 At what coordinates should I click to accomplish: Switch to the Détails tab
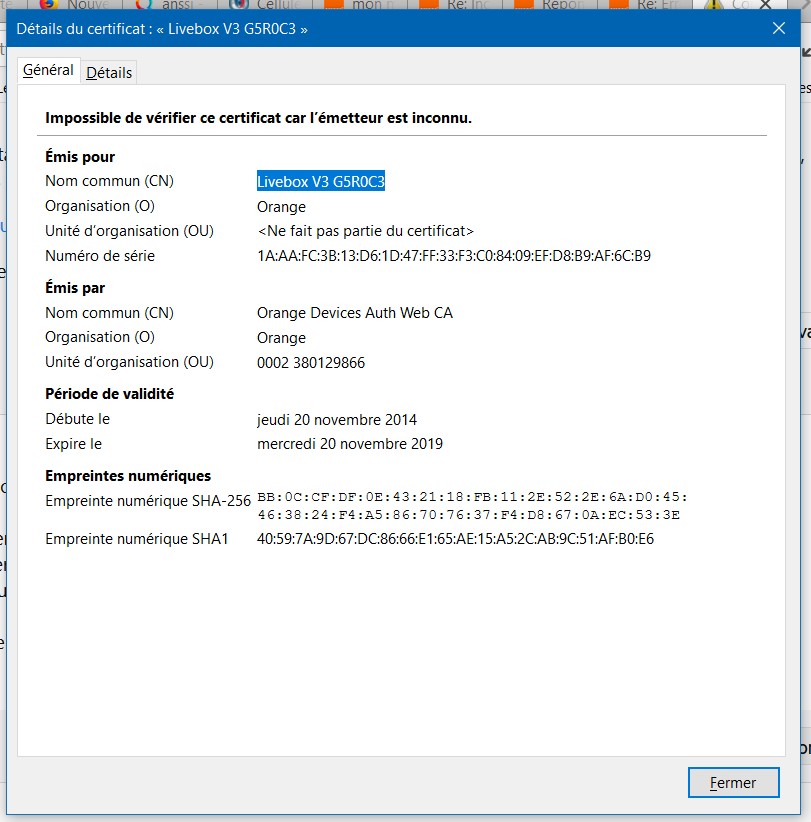coord(109,72)
